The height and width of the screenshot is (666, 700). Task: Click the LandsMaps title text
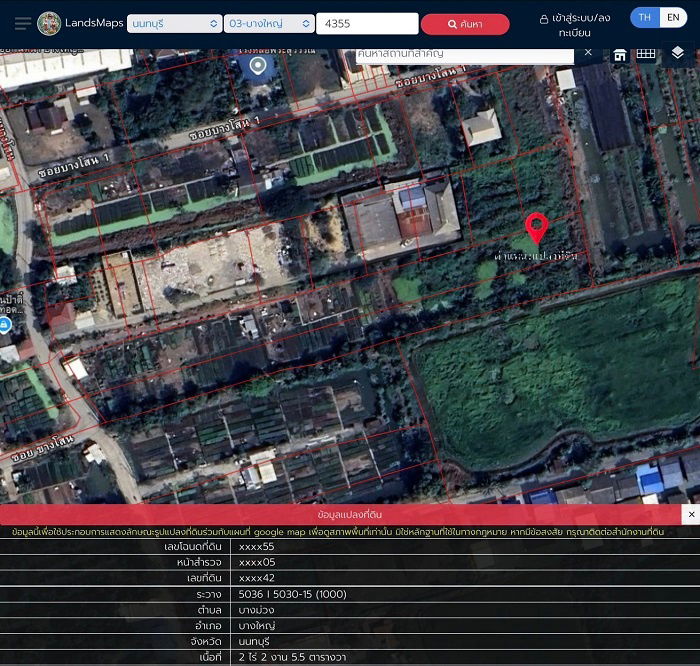coord(92,23)
